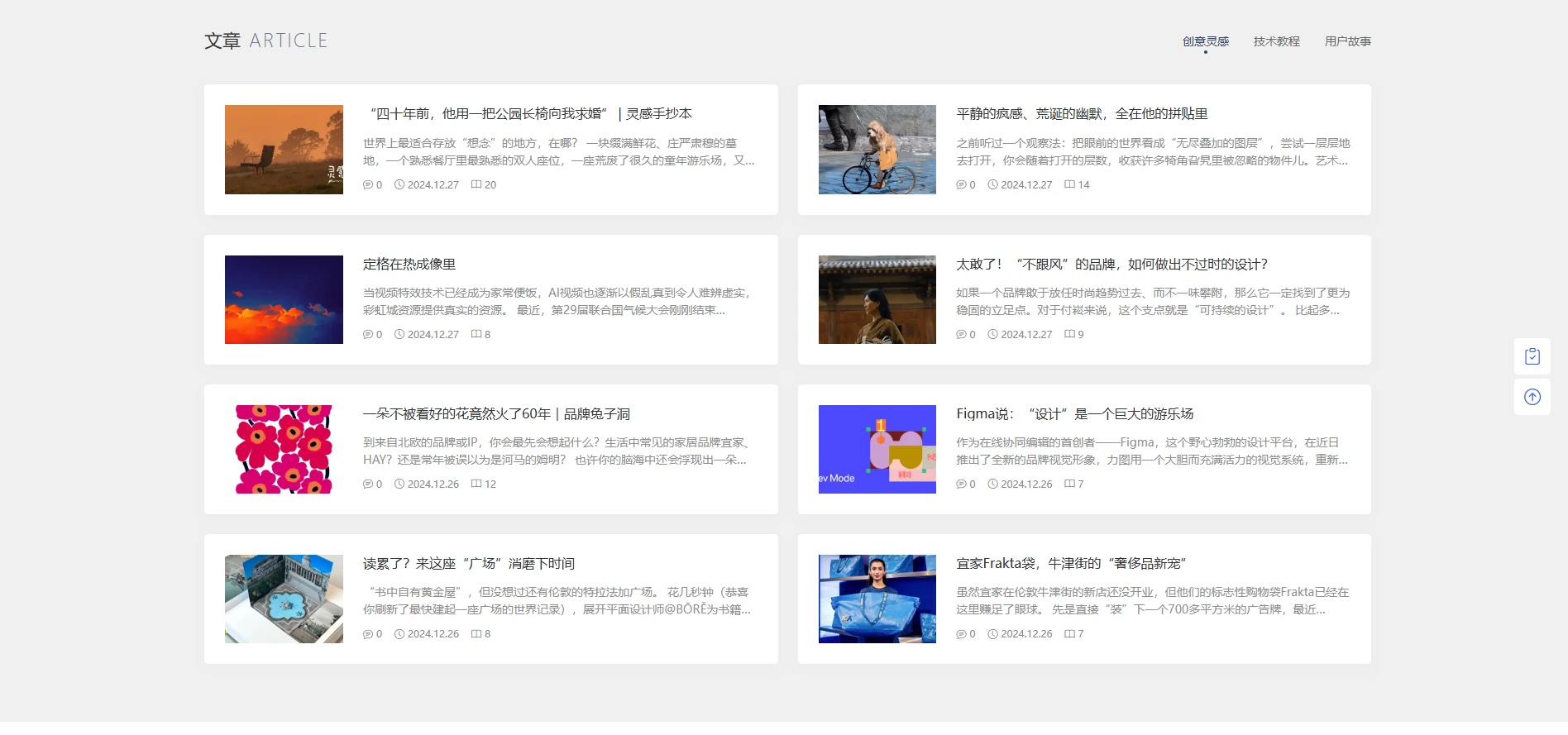Switch to the 创意灵感 tab
1568x735 pixels.
(x=1206, y=41)
